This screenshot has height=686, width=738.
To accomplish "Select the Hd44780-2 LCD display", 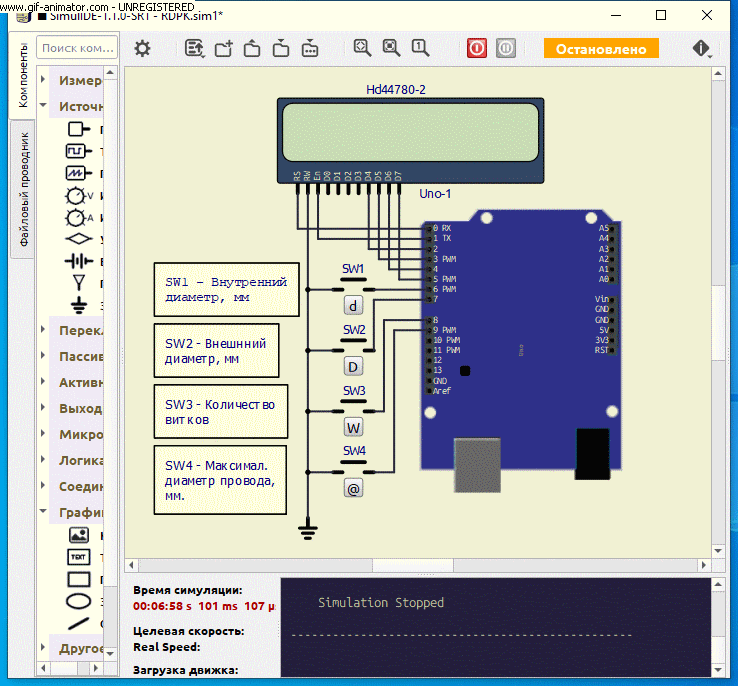I will click(x=410, y=140).
